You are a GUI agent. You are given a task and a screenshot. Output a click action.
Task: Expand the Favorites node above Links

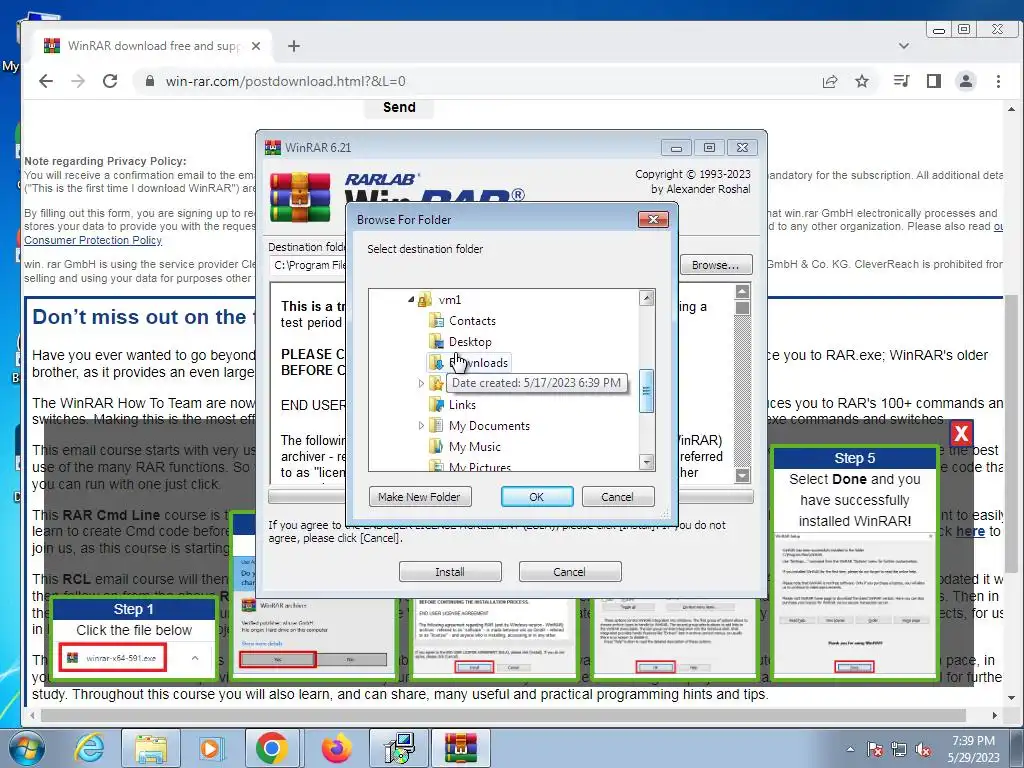click(x=421, y=383)
